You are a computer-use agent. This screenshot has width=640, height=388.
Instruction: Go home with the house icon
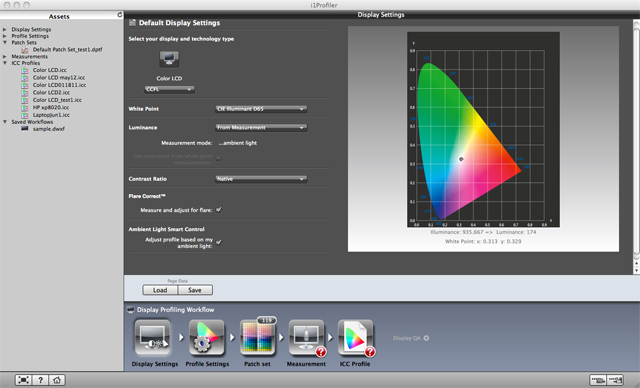coord(57,380)
